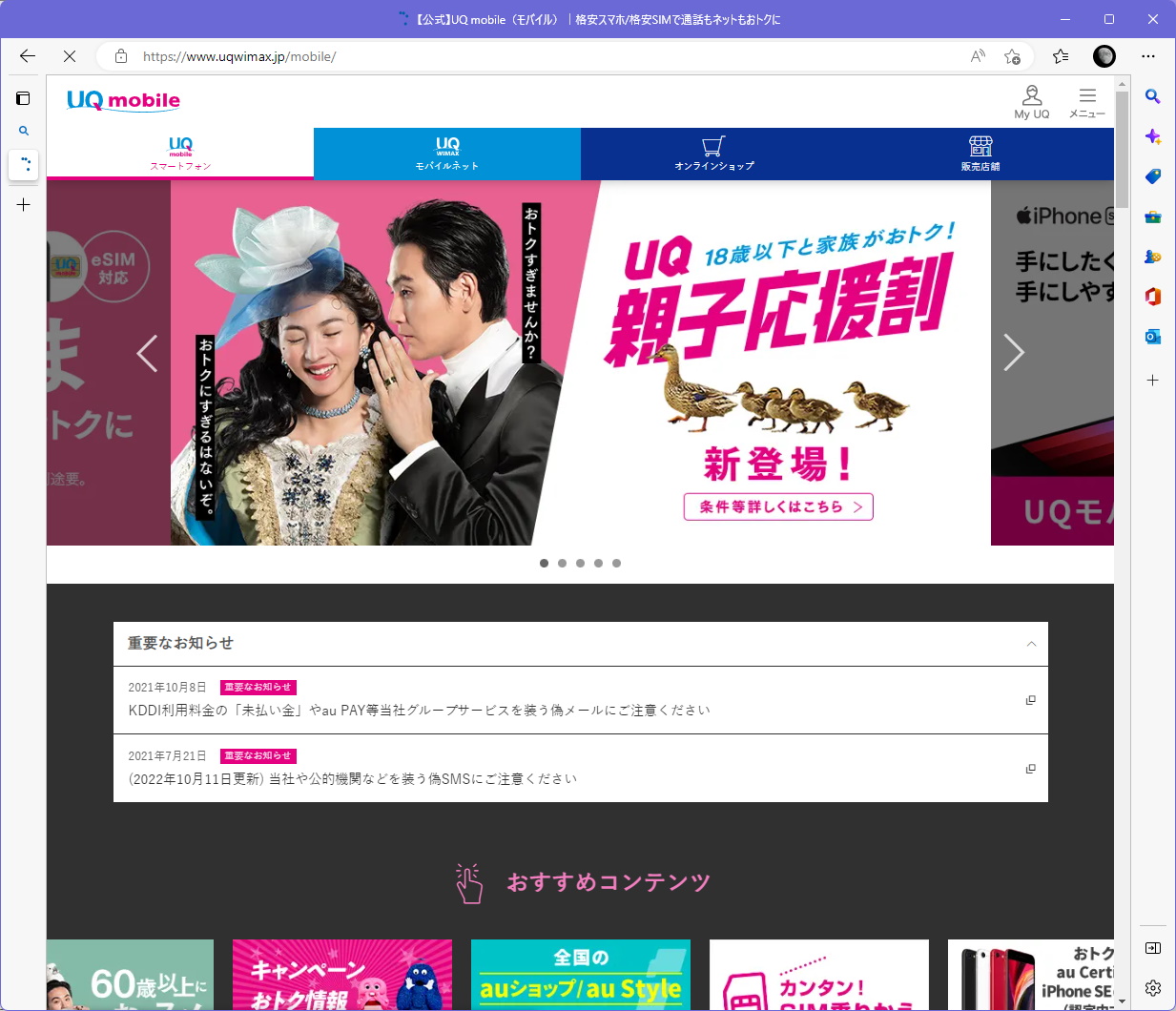Open the Settings and more menu

coord(1148,56)
